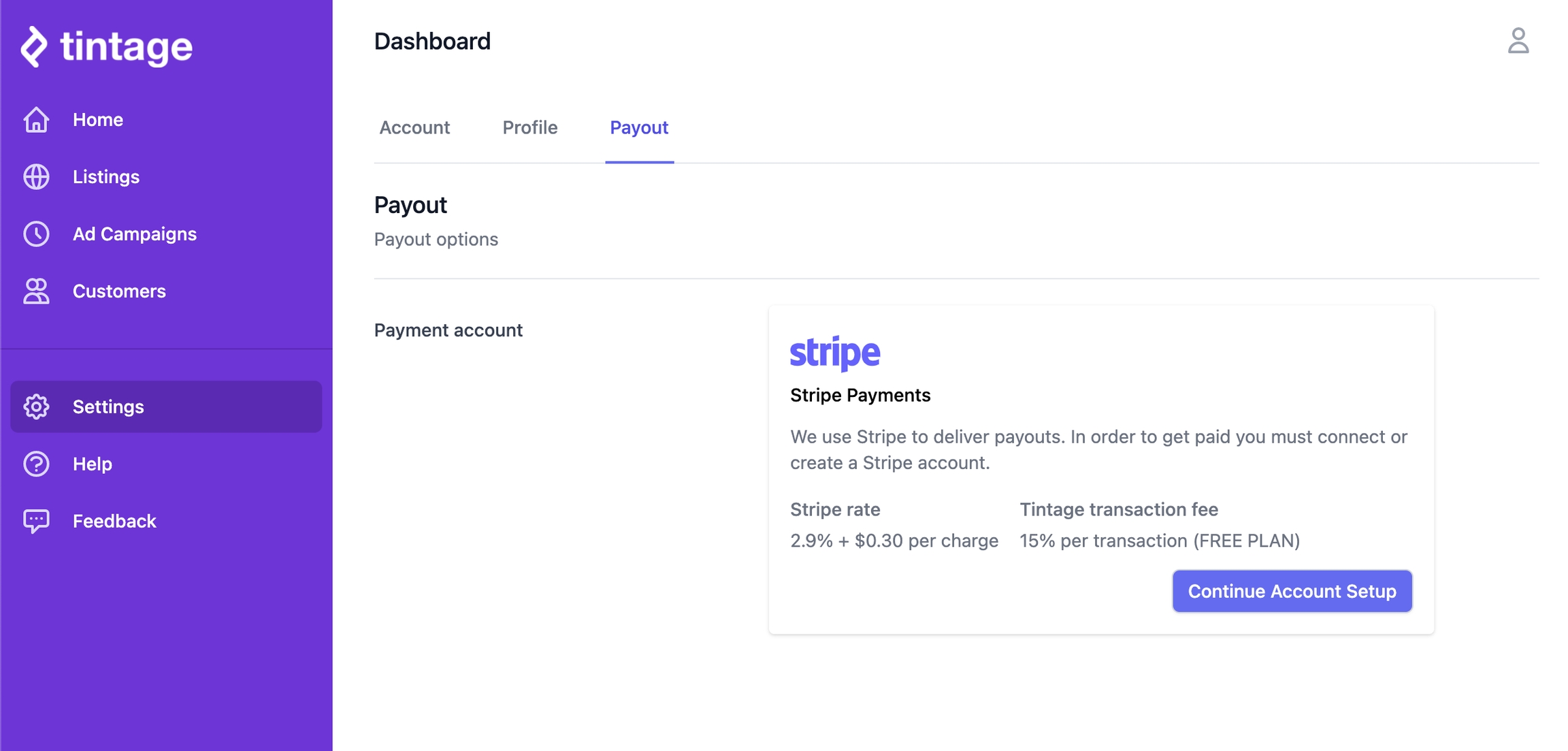Select the Payout tab

639,128
